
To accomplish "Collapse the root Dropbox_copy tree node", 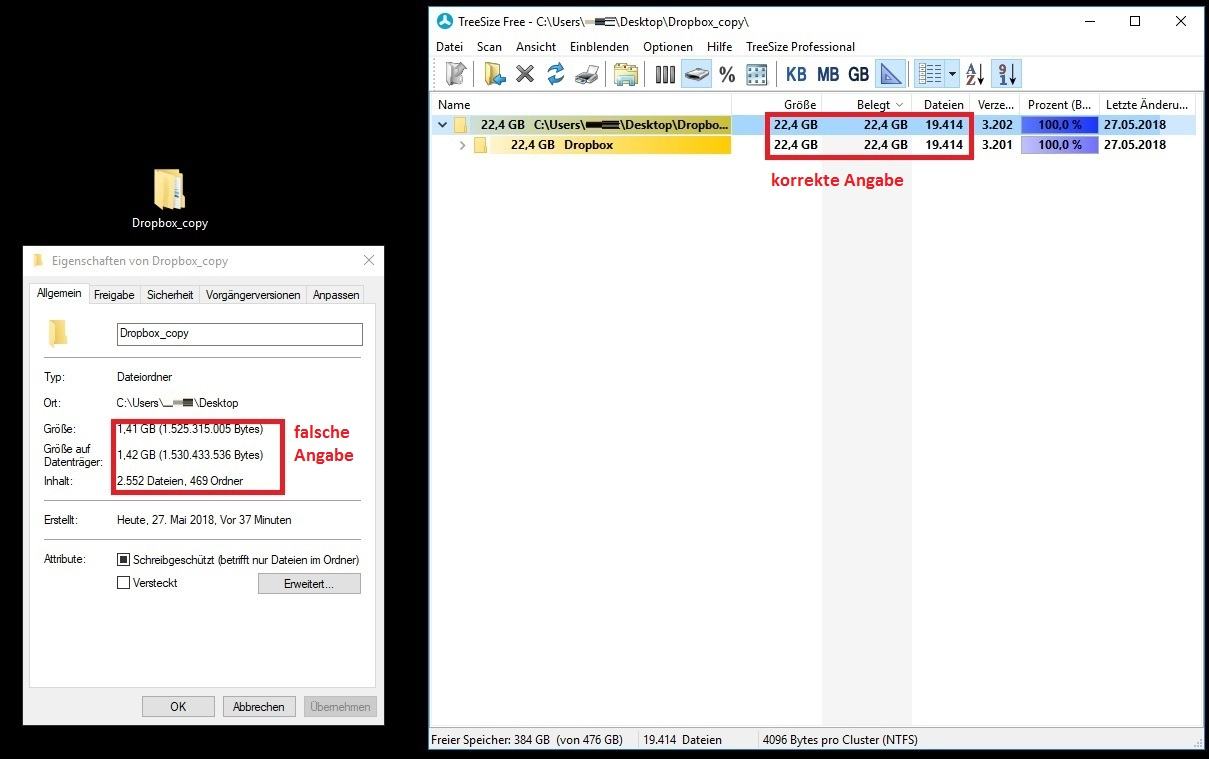I will [x=442, y=125].
